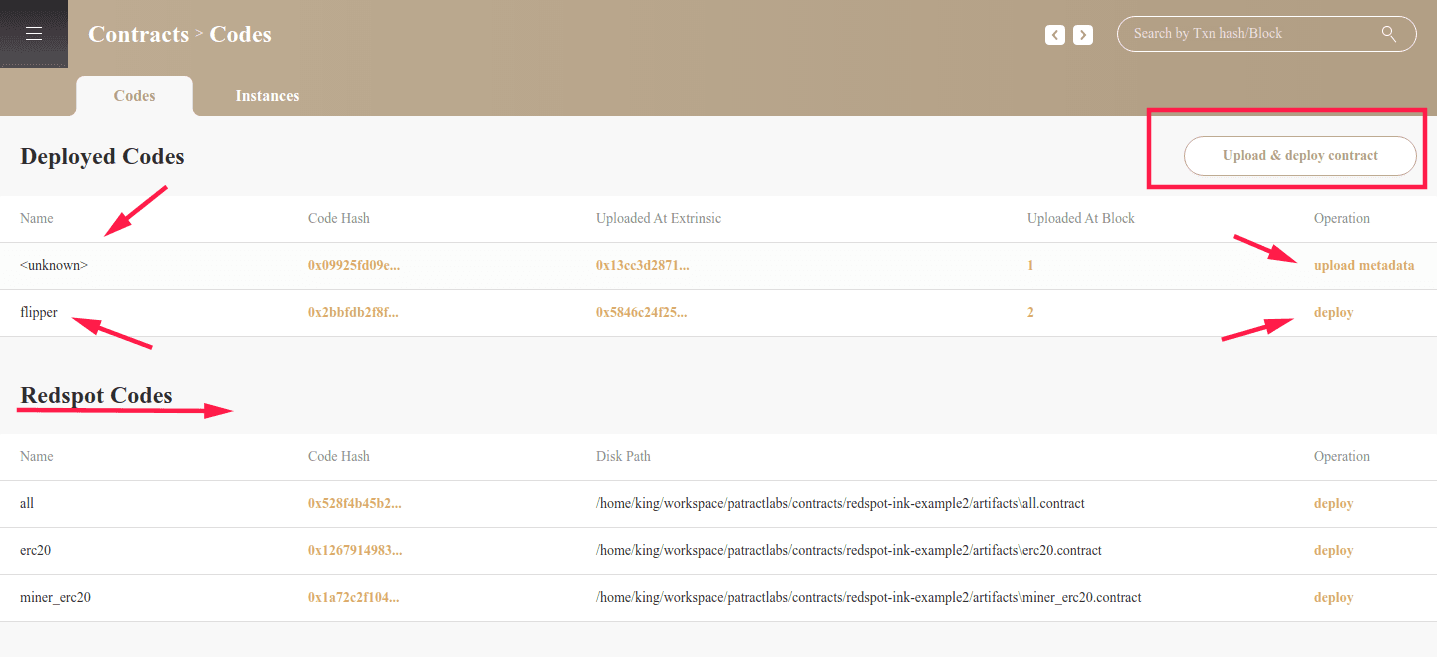Open the hamburger menu icon
Viewport: 1437px width, 657px height.
coord(34,34)
